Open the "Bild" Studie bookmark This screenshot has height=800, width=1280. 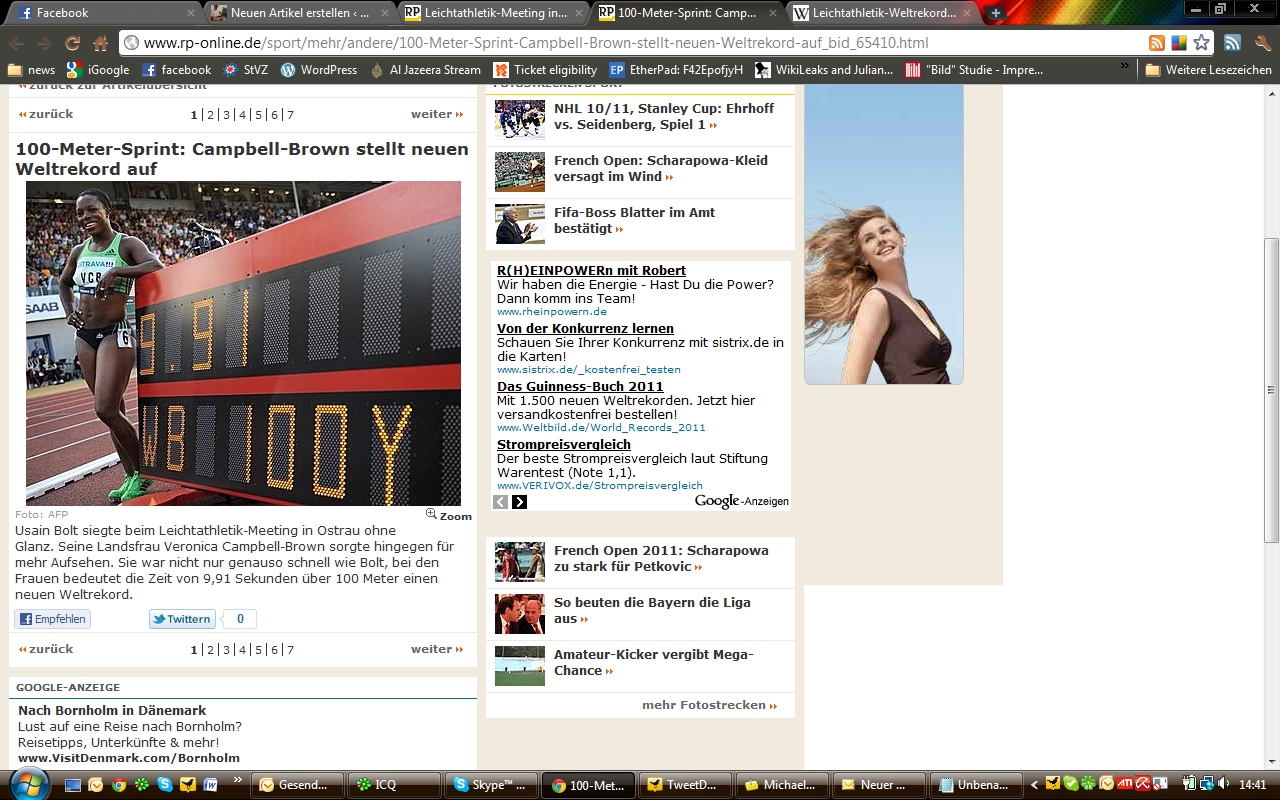coord(975,70)
